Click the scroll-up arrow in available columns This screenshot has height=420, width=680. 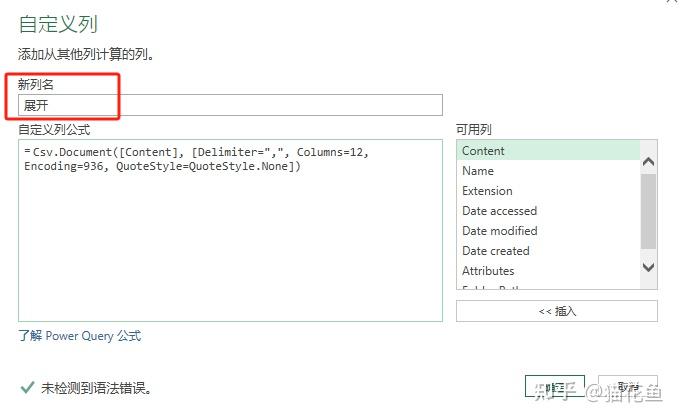[x=648, y=160]
